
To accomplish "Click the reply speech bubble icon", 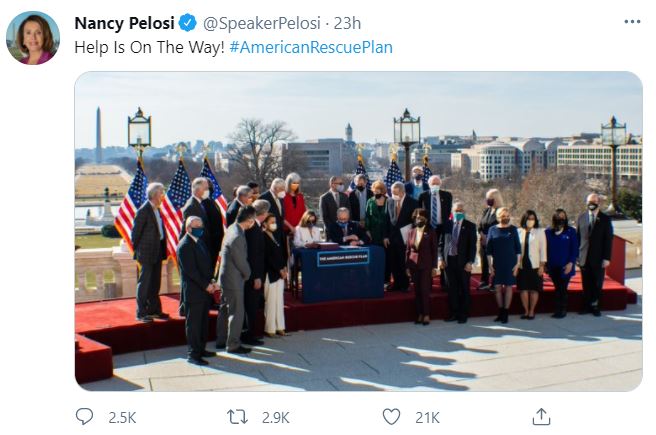I will (x=84, y=416).
